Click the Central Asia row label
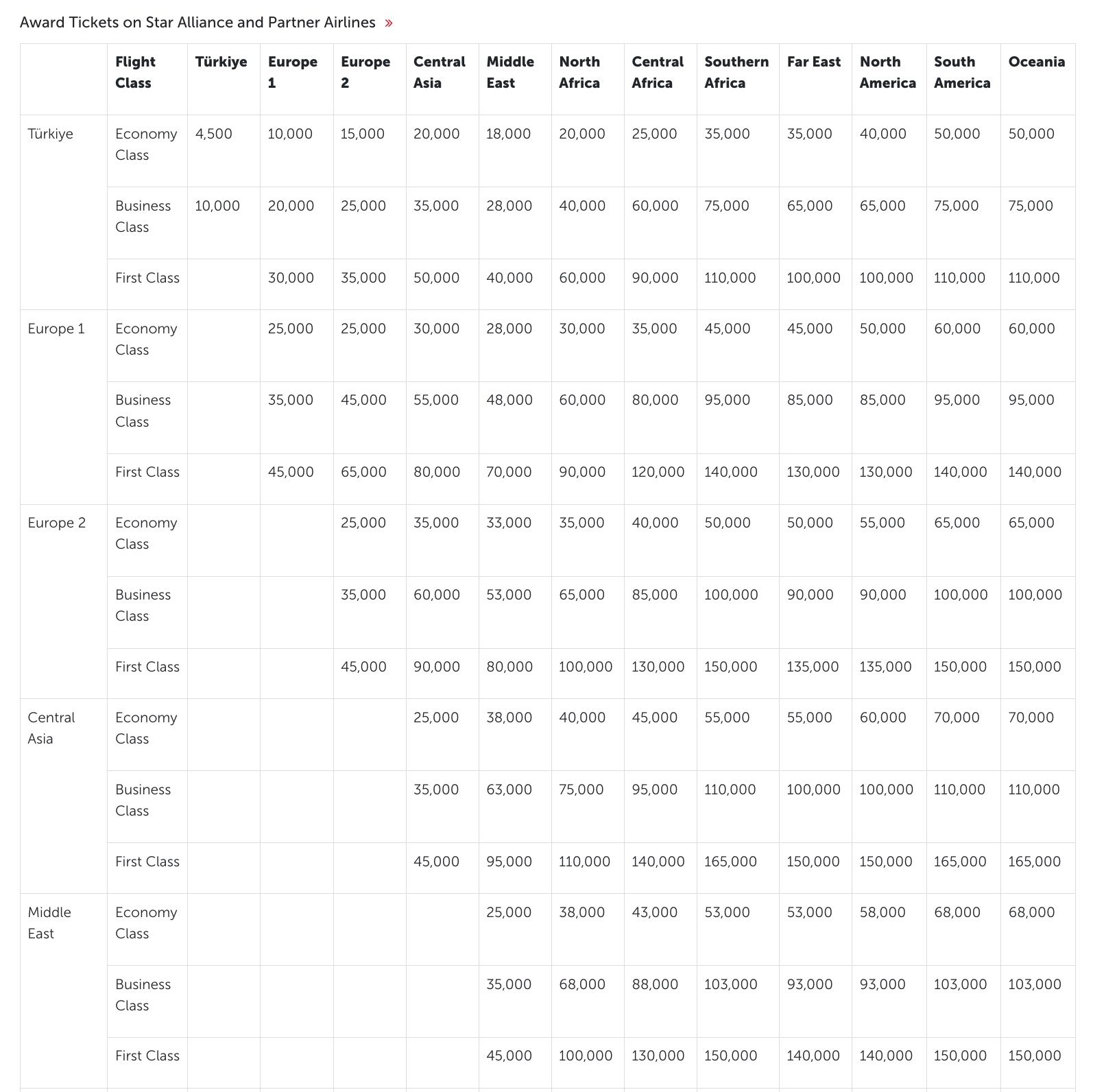Image resolution: width=1093 pixels, height=1092 pixels. (51, 728)
